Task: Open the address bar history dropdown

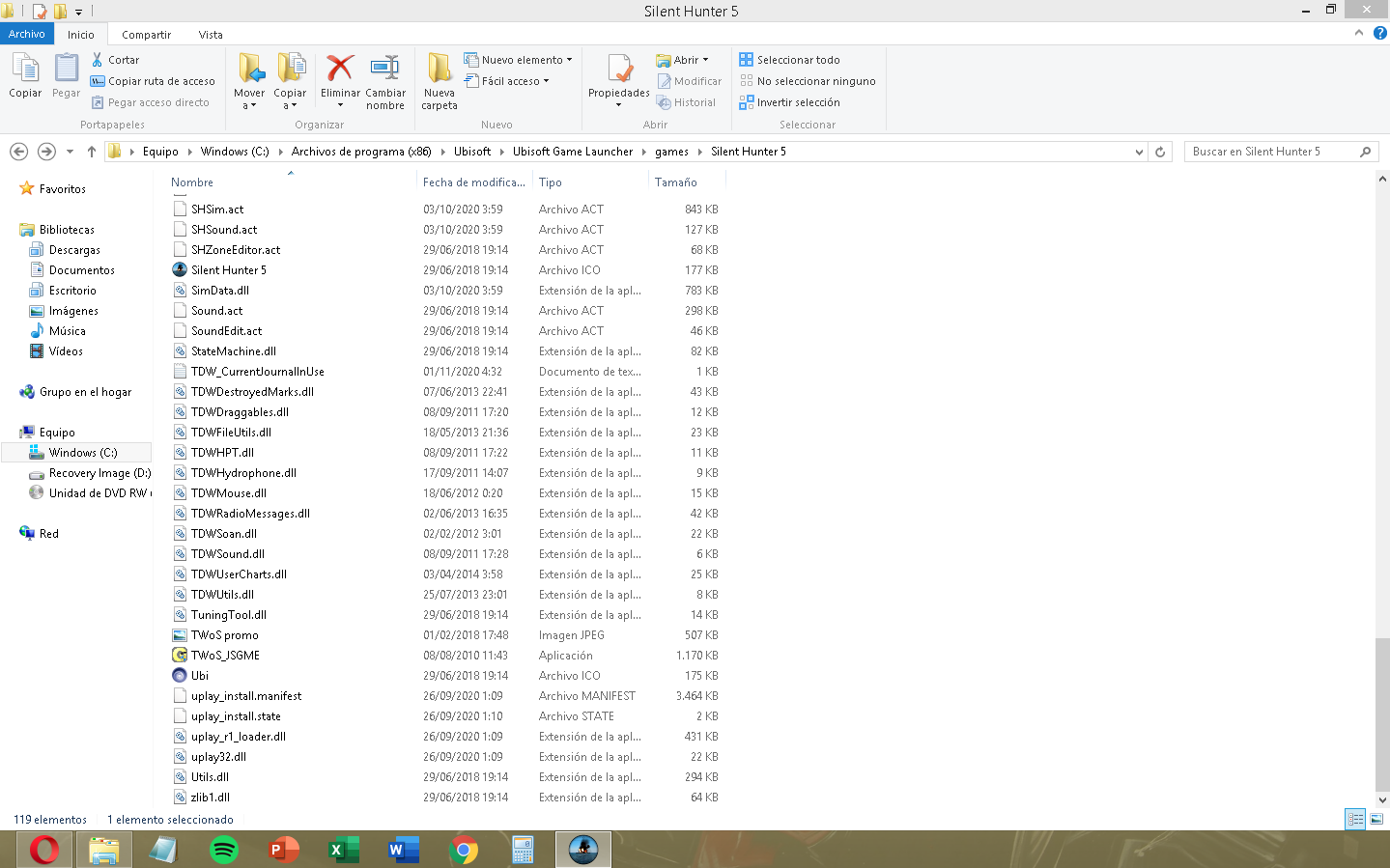Action: pos(1139,152)
